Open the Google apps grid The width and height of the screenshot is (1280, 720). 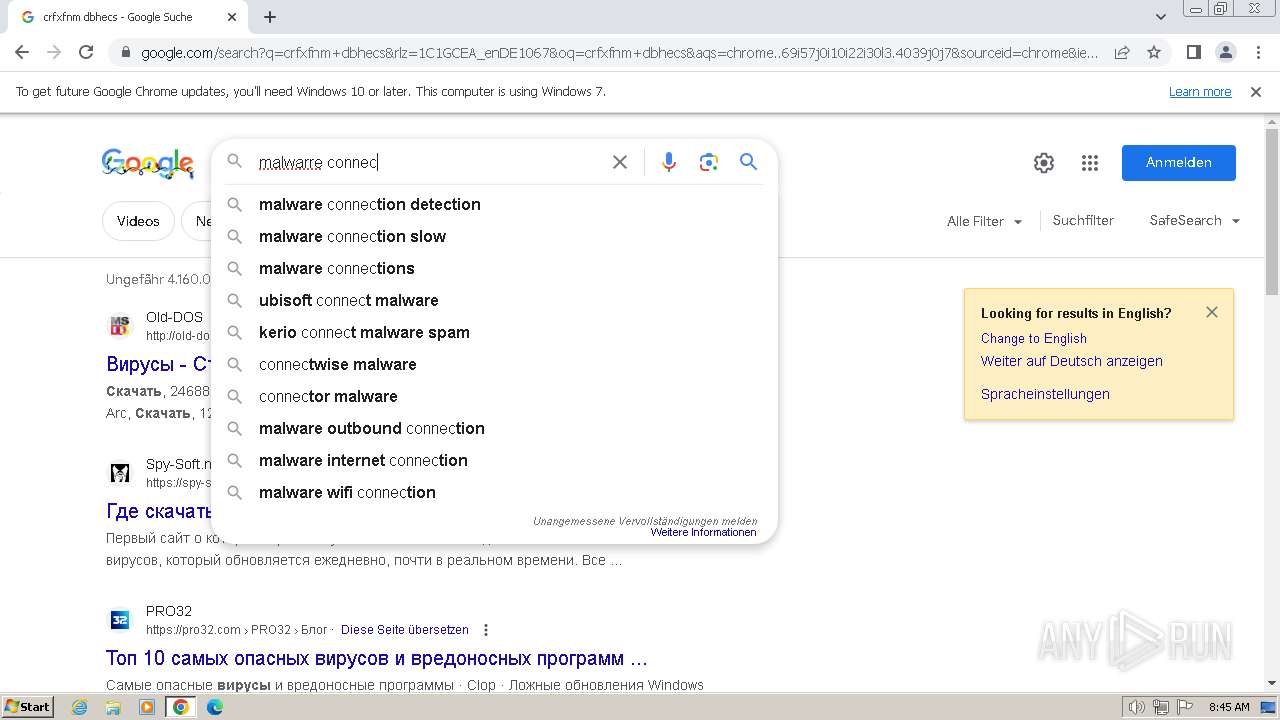(1090, 163)
